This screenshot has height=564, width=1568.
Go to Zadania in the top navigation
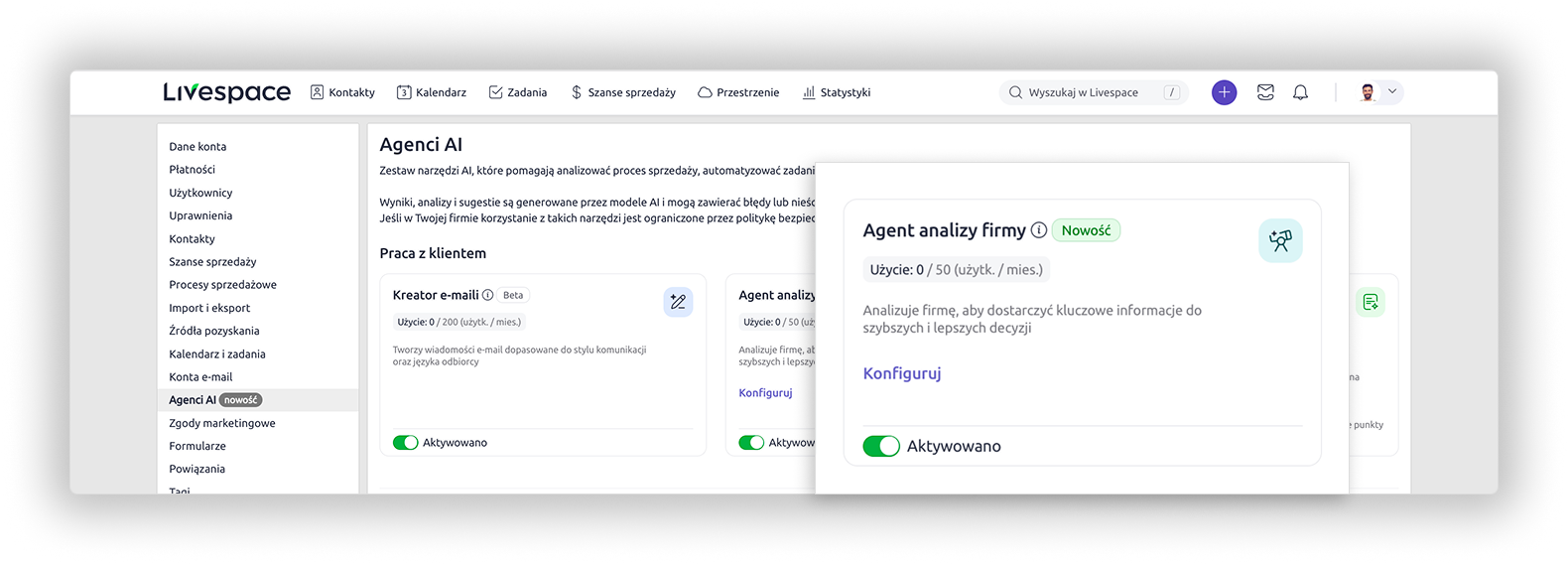518,92
